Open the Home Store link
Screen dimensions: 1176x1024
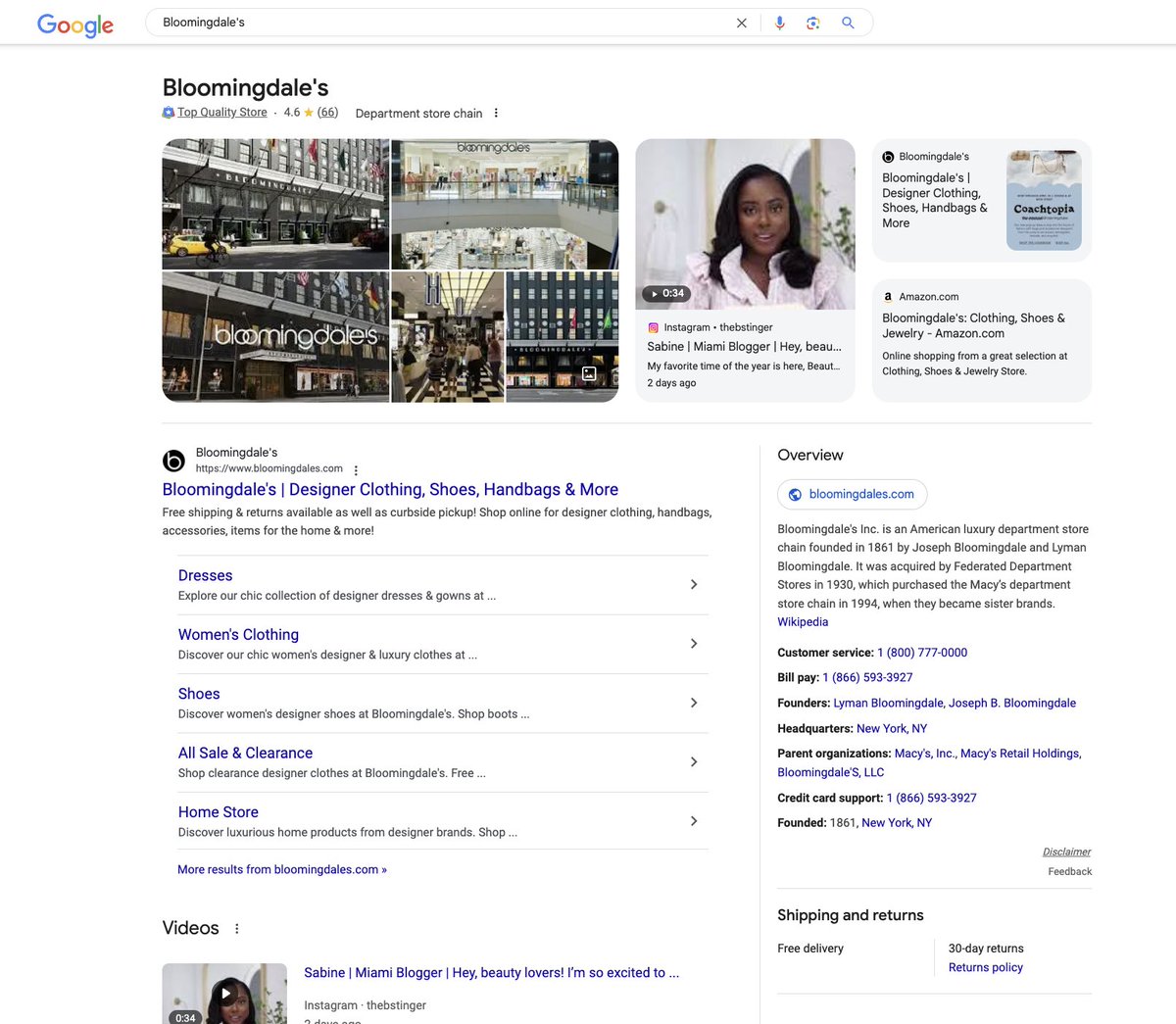[219, 812]
